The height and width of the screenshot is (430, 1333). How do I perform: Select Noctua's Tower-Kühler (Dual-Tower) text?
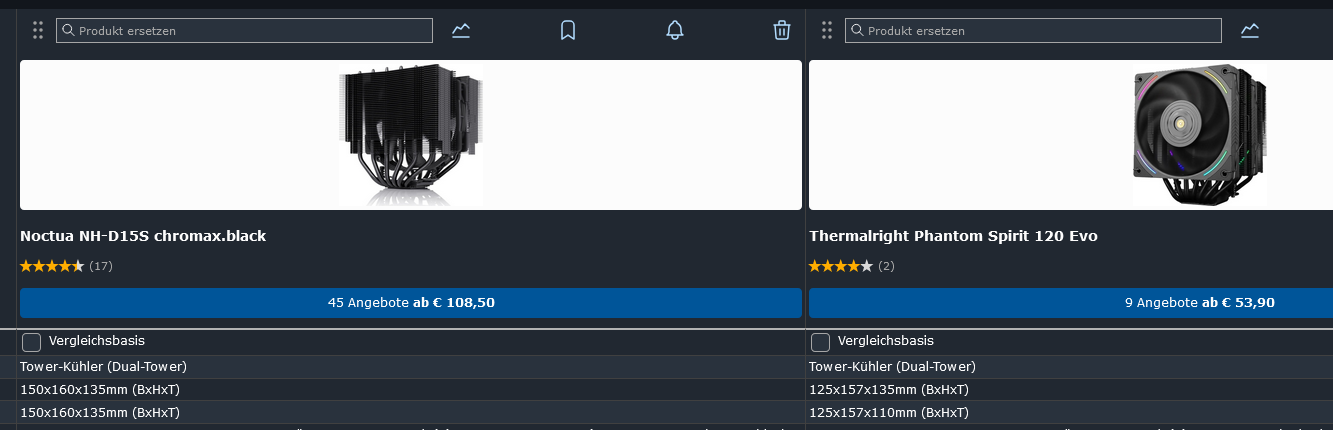point(103,366)
